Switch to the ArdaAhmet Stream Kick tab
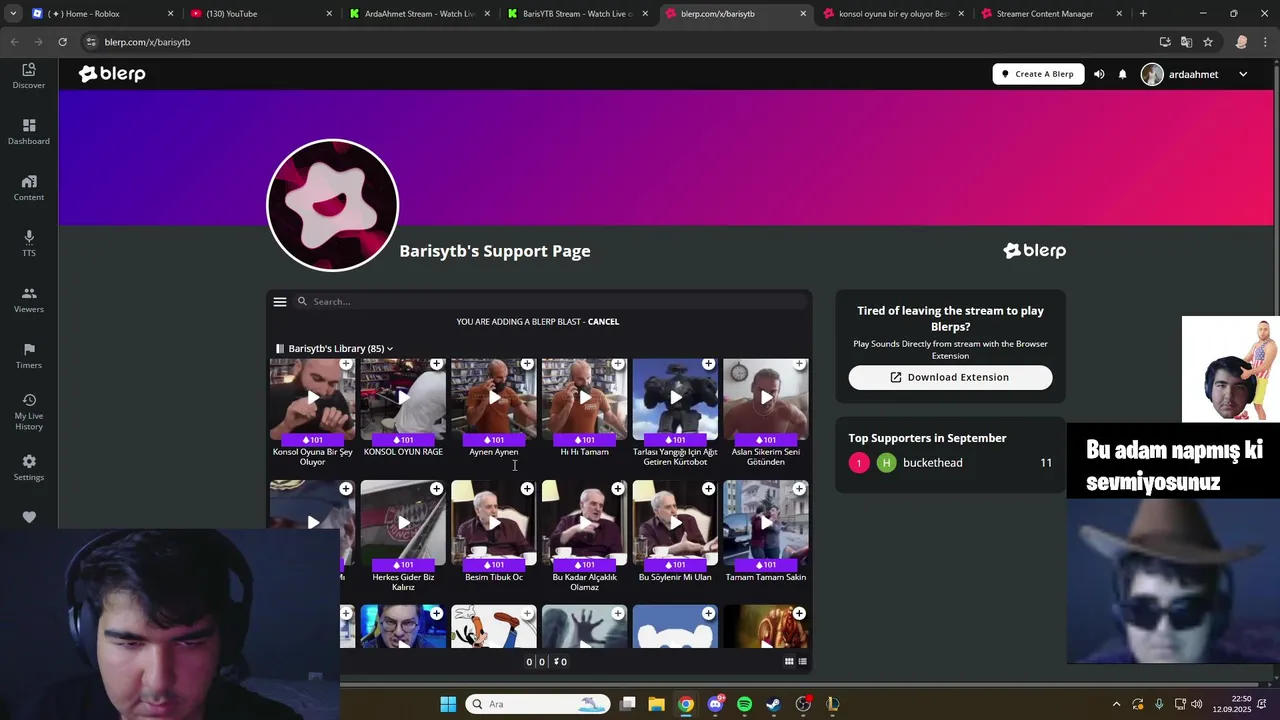 (x=419, y=14)
